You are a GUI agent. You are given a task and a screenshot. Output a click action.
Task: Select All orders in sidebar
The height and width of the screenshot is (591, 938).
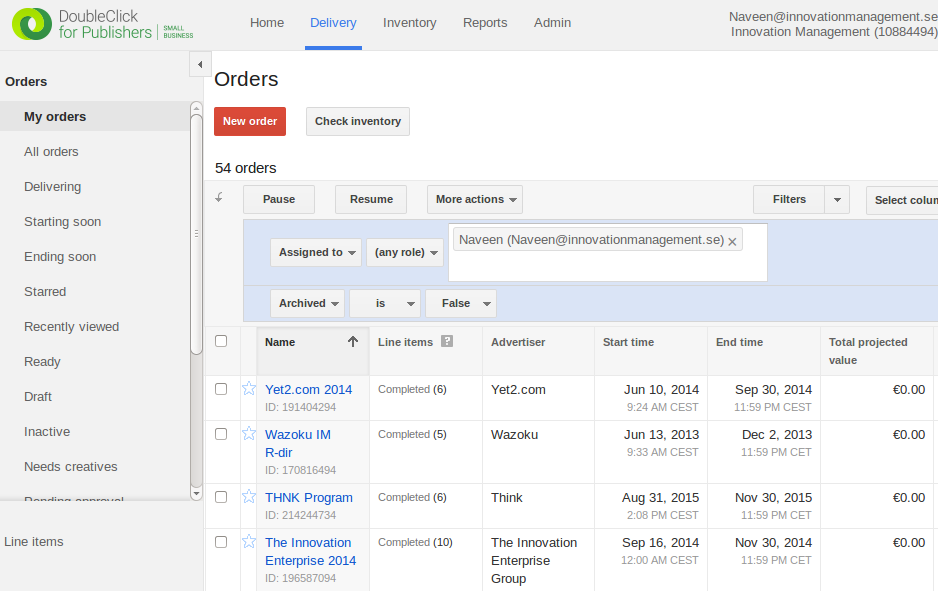(x=51, y=152)
